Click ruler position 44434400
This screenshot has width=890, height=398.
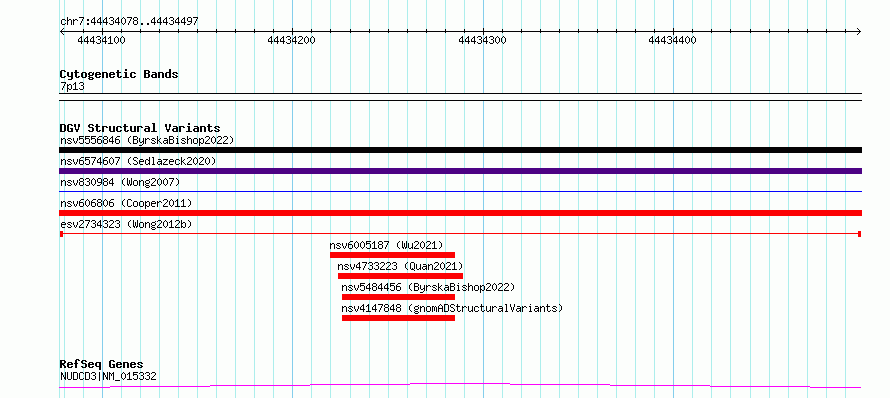pos(673,40)
